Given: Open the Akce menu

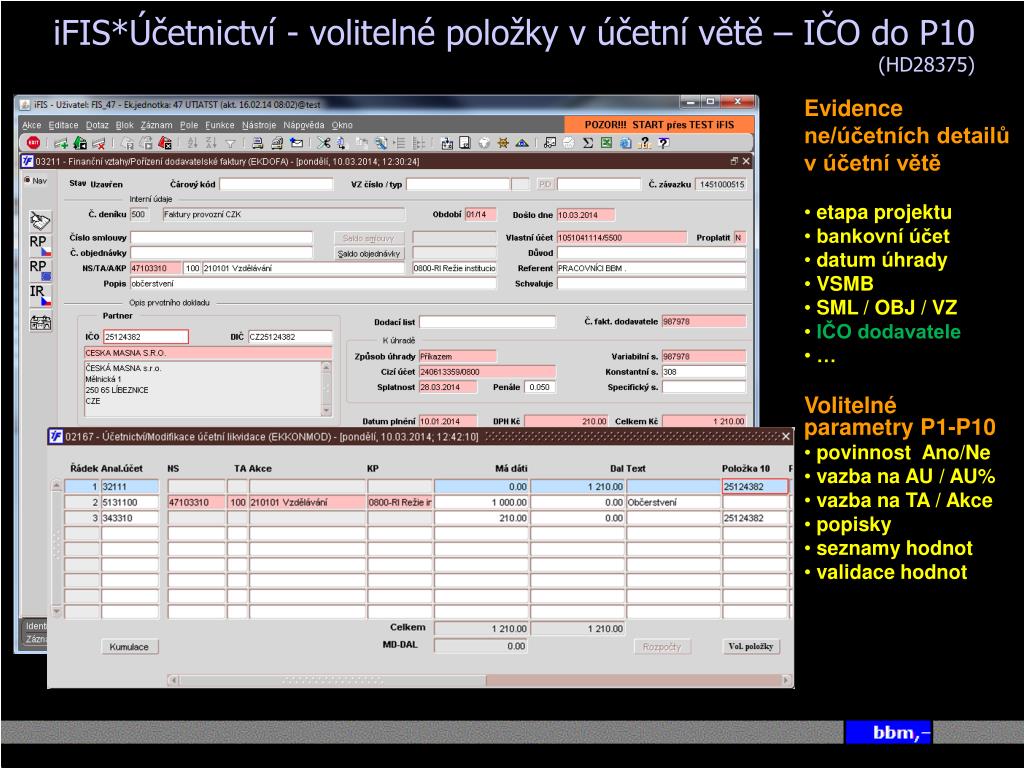Looking at the screenshot, I should pyautogui.click(x=31, y=125).
